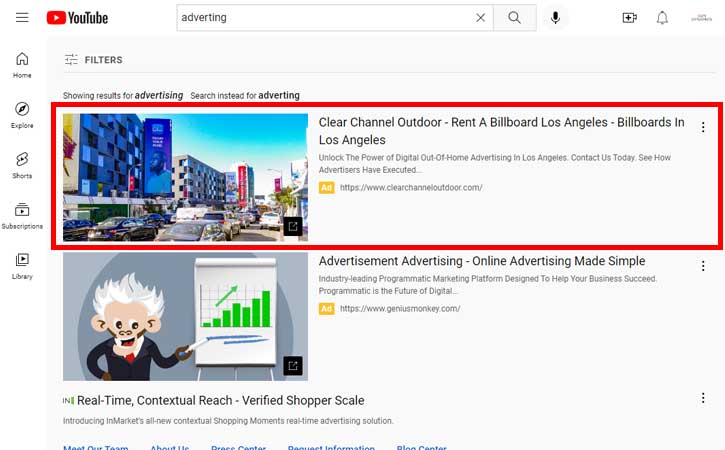This screenshot has height=450, width=725.
Task: Click the Ad badge beside clearchanneloutdoor.com
Action: pos(326,187)
